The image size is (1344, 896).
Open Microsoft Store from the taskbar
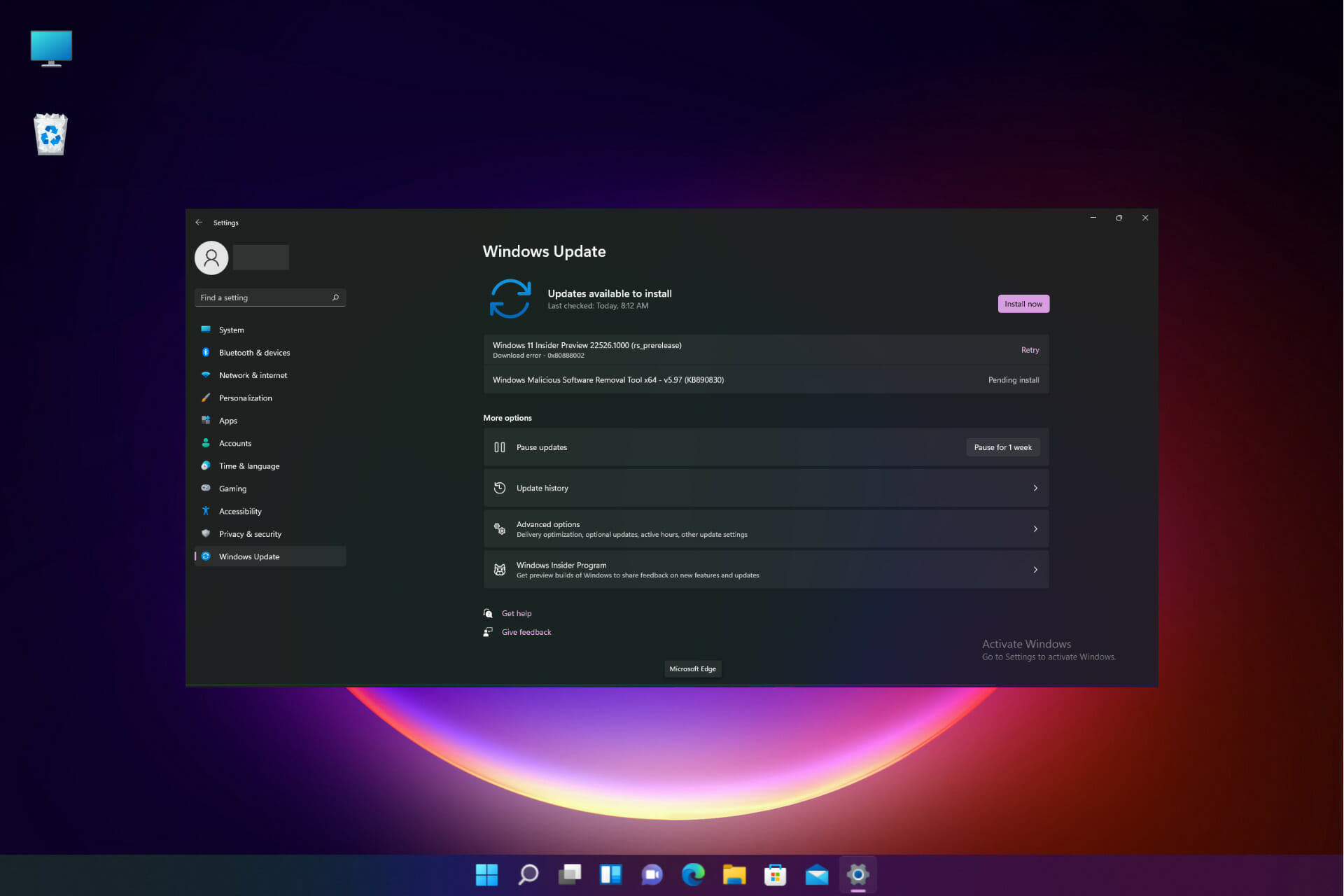[775, 874]
